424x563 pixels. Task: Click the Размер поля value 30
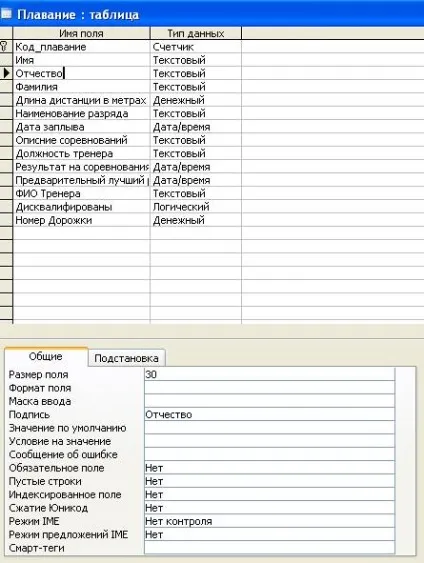tap(269, 374)
